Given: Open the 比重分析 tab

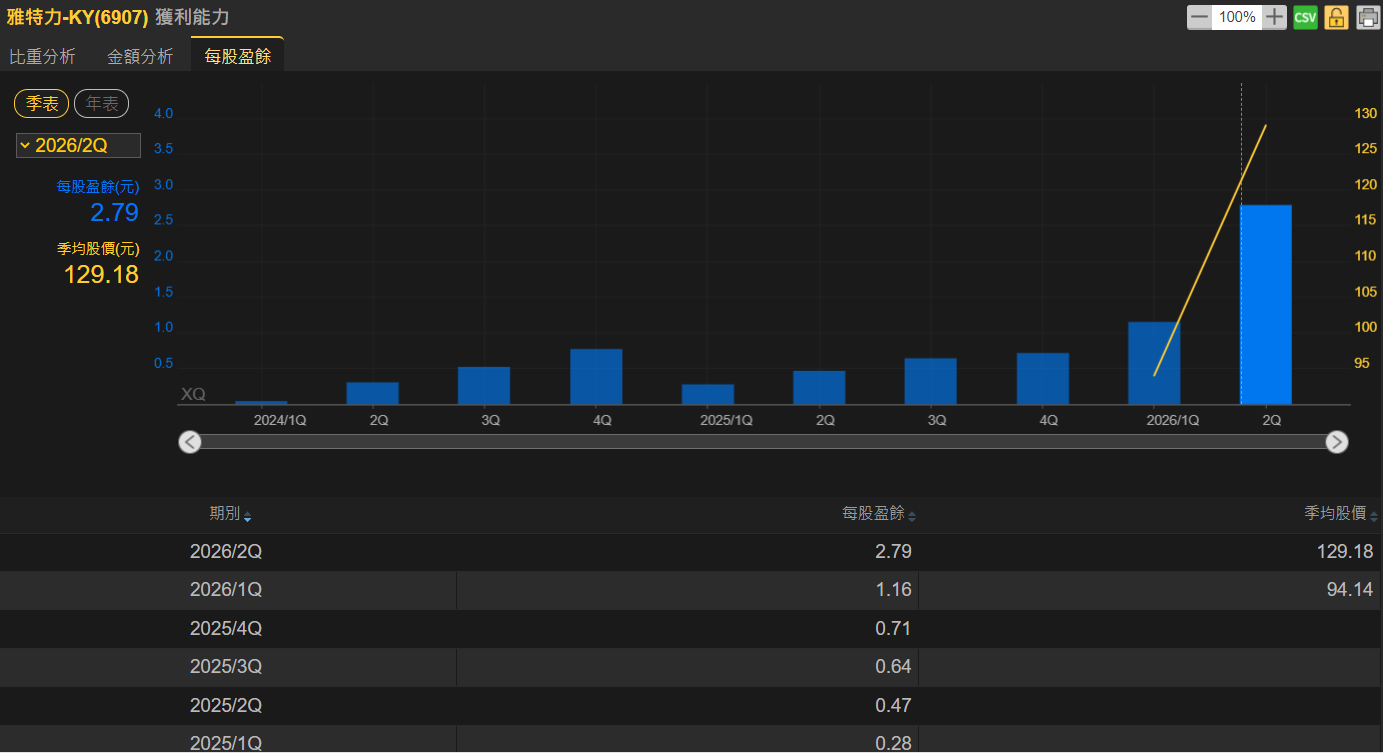Looking at the screenshot, I should pos(42,57).
